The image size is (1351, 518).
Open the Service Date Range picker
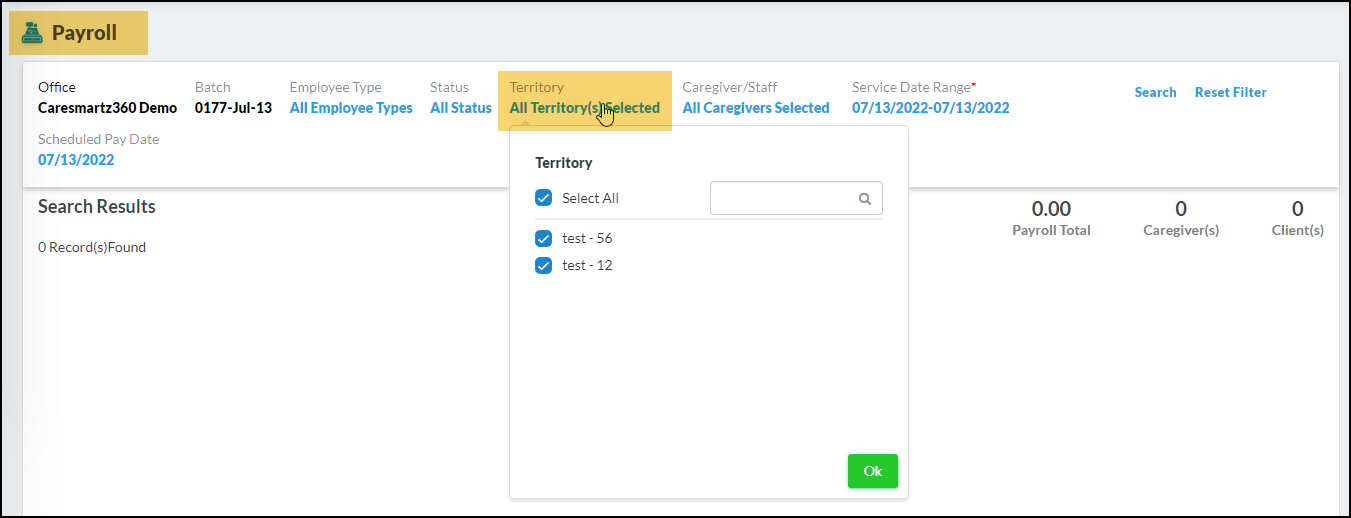point(931,108)
